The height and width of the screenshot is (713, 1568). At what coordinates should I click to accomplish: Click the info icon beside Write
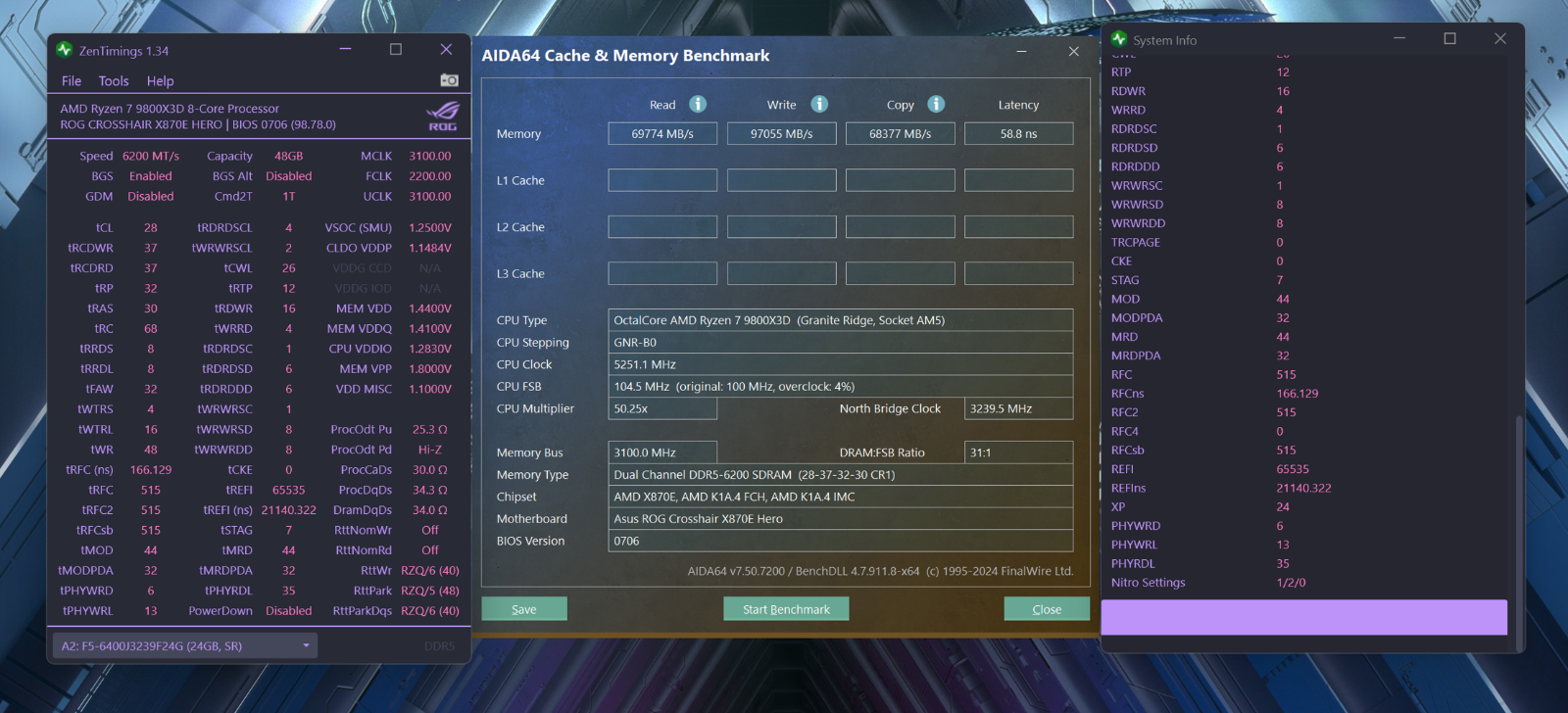(x=819, y=104)
